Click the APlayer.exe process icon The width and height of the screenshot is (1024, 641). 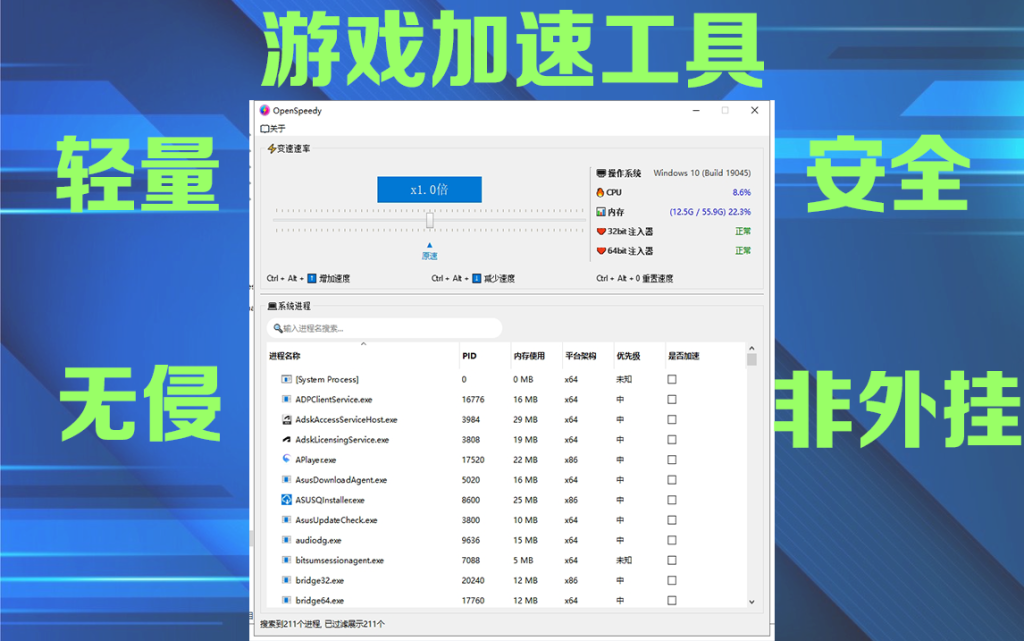tap(286, 459)
